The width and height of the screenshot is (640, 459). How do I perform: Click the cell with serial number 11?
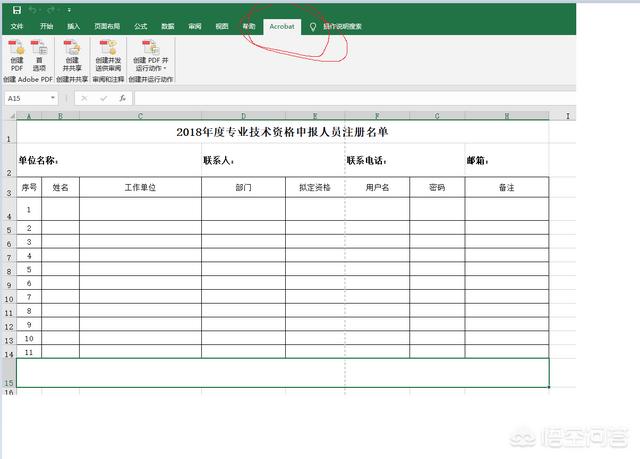[x=29, y=352]
